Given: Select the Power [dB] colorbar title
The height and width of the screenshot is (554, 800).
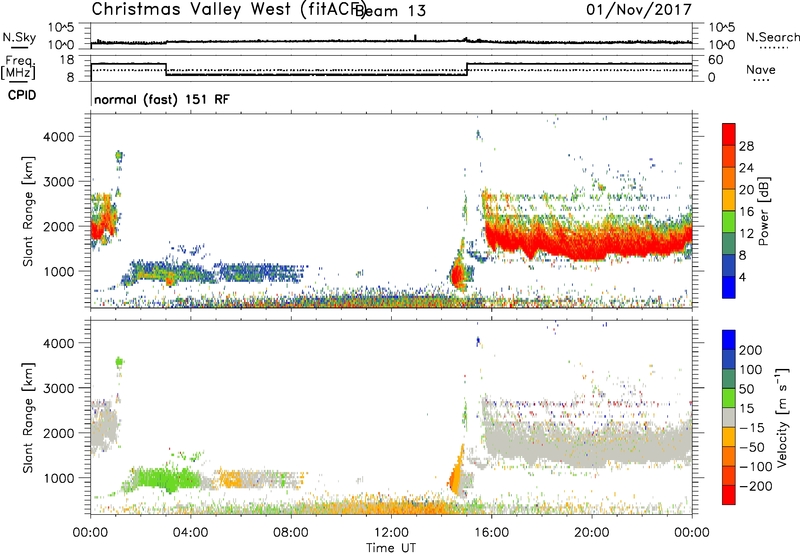Looking at the screenshot, I should pos(764,211).
